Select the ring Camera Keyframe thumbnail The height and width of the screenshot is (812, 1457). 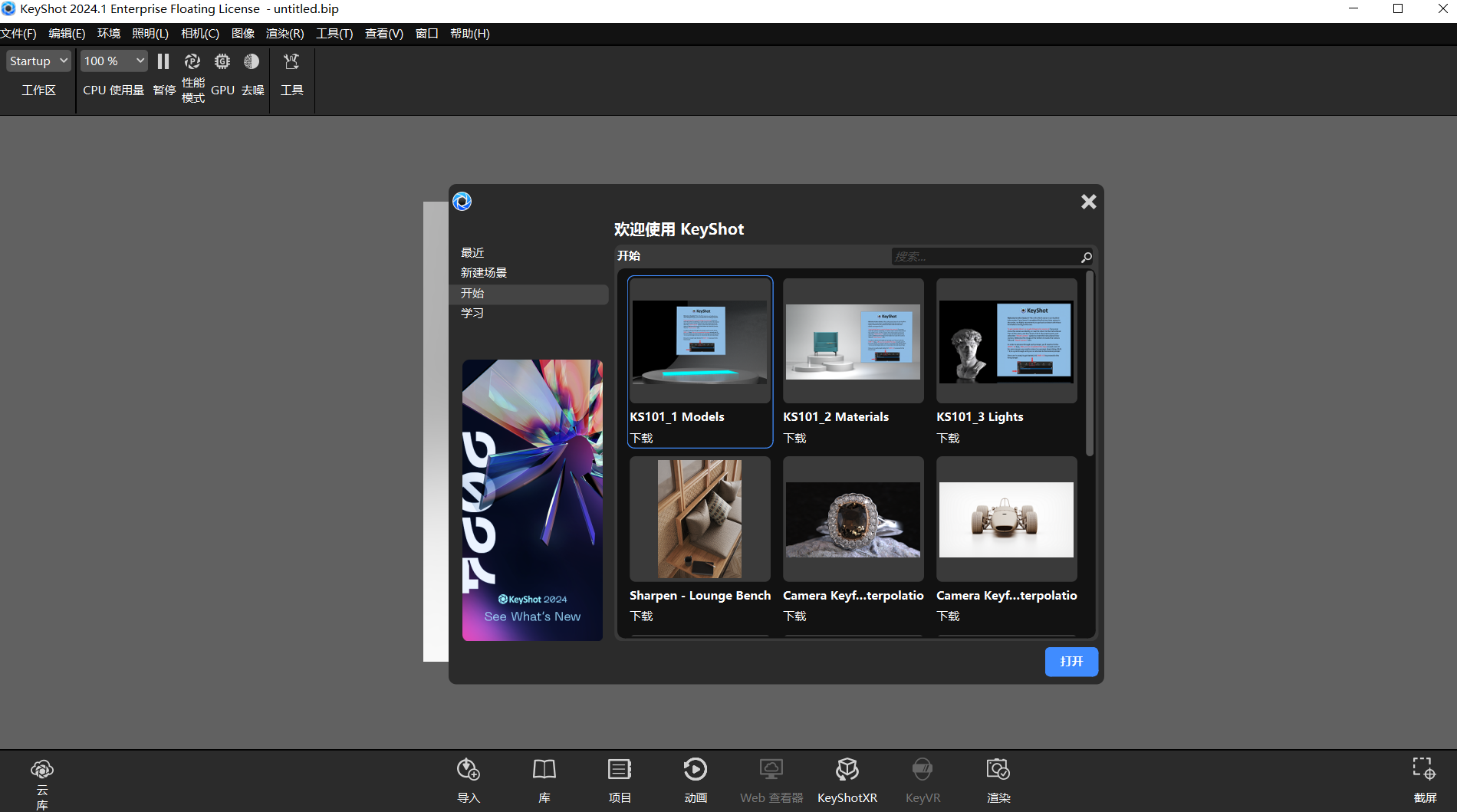coord(853,519)
